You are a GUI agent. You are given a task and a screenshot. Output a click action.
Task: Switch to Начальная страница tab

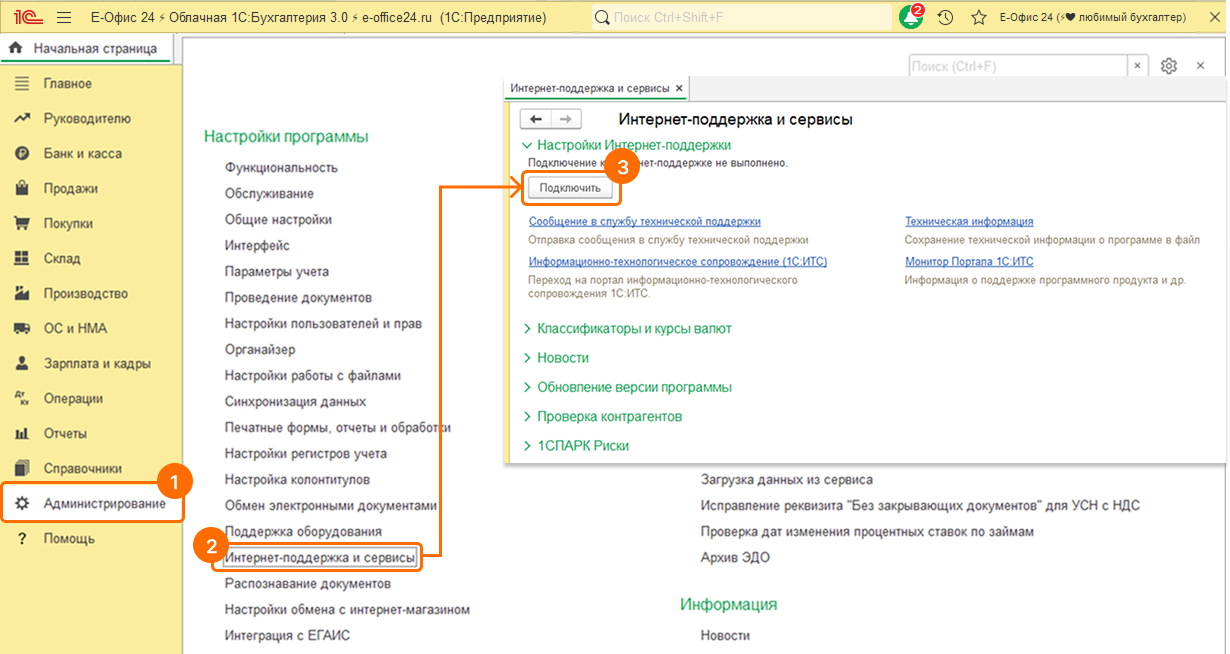[94, 48]
